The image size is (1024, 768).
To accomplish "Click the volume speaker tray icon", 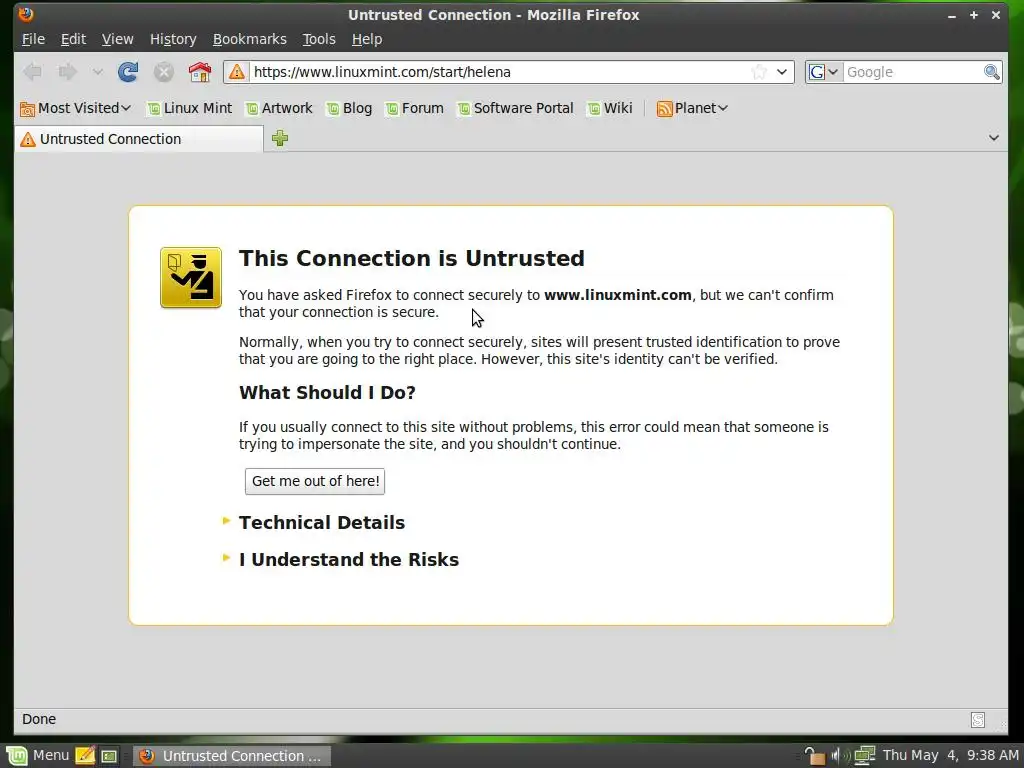I will (x=839, y=756).
